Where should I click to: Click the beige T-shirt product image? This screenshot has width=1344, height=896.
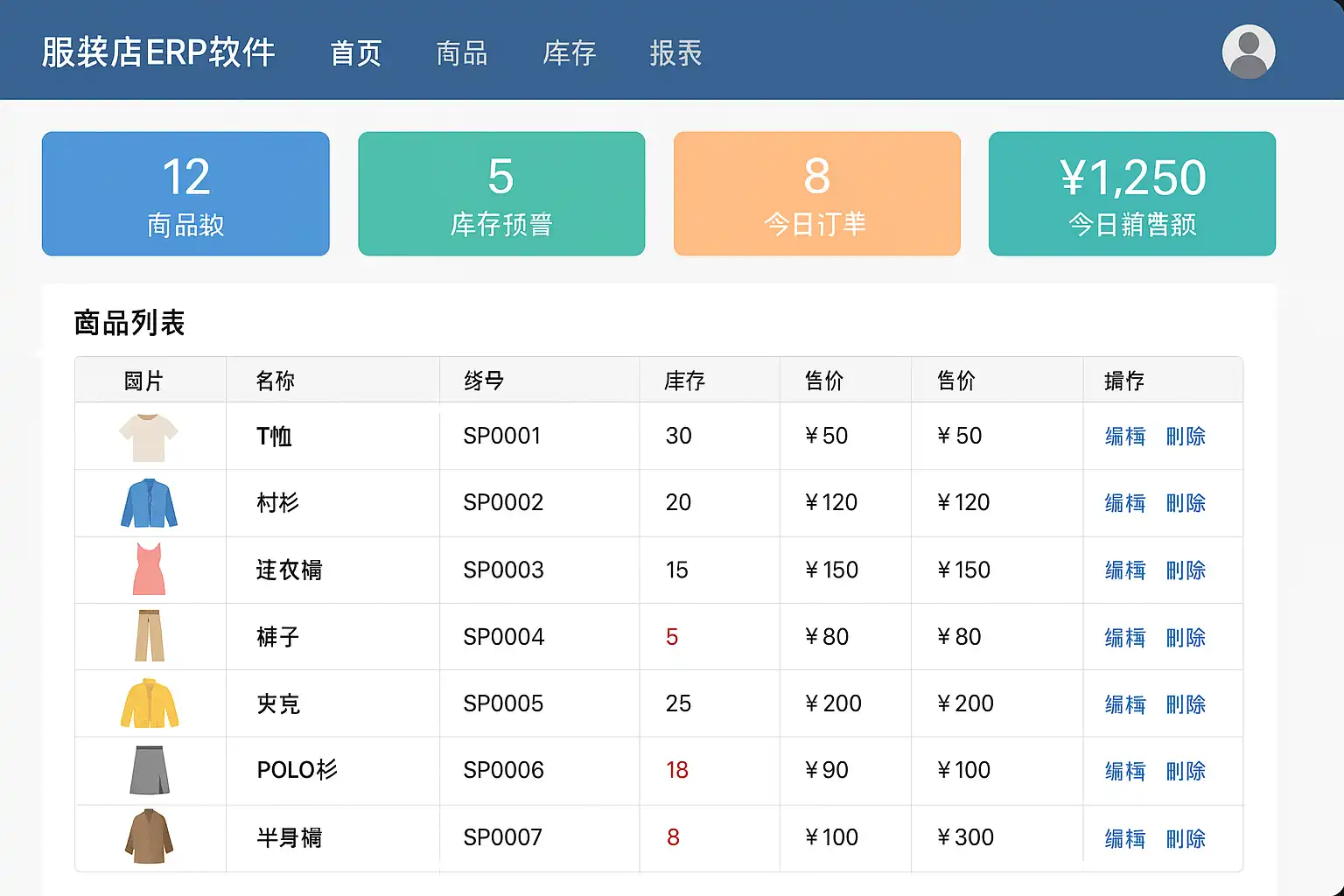coord(149,437)
